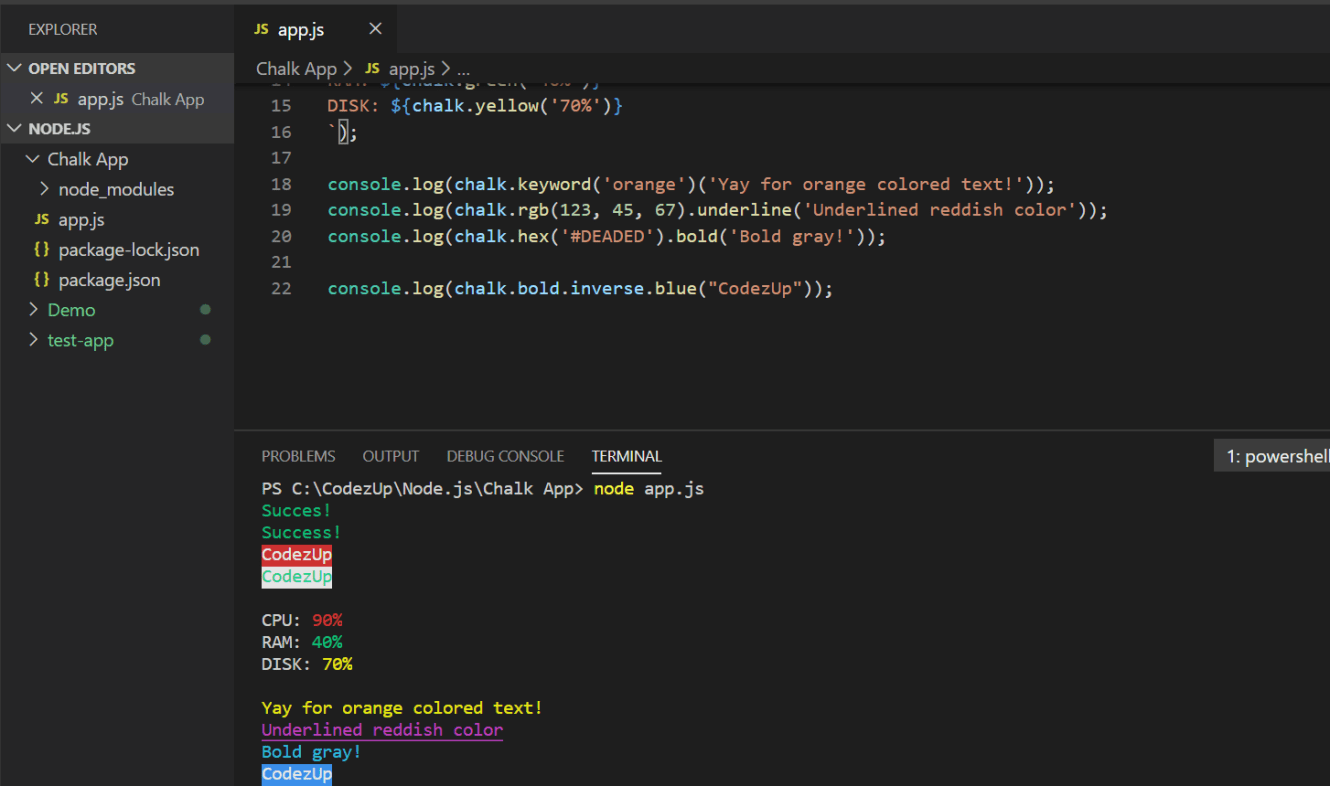Collapse the NODE.JS section
The width and height of the screenshot is (1330, 786).
14,128
